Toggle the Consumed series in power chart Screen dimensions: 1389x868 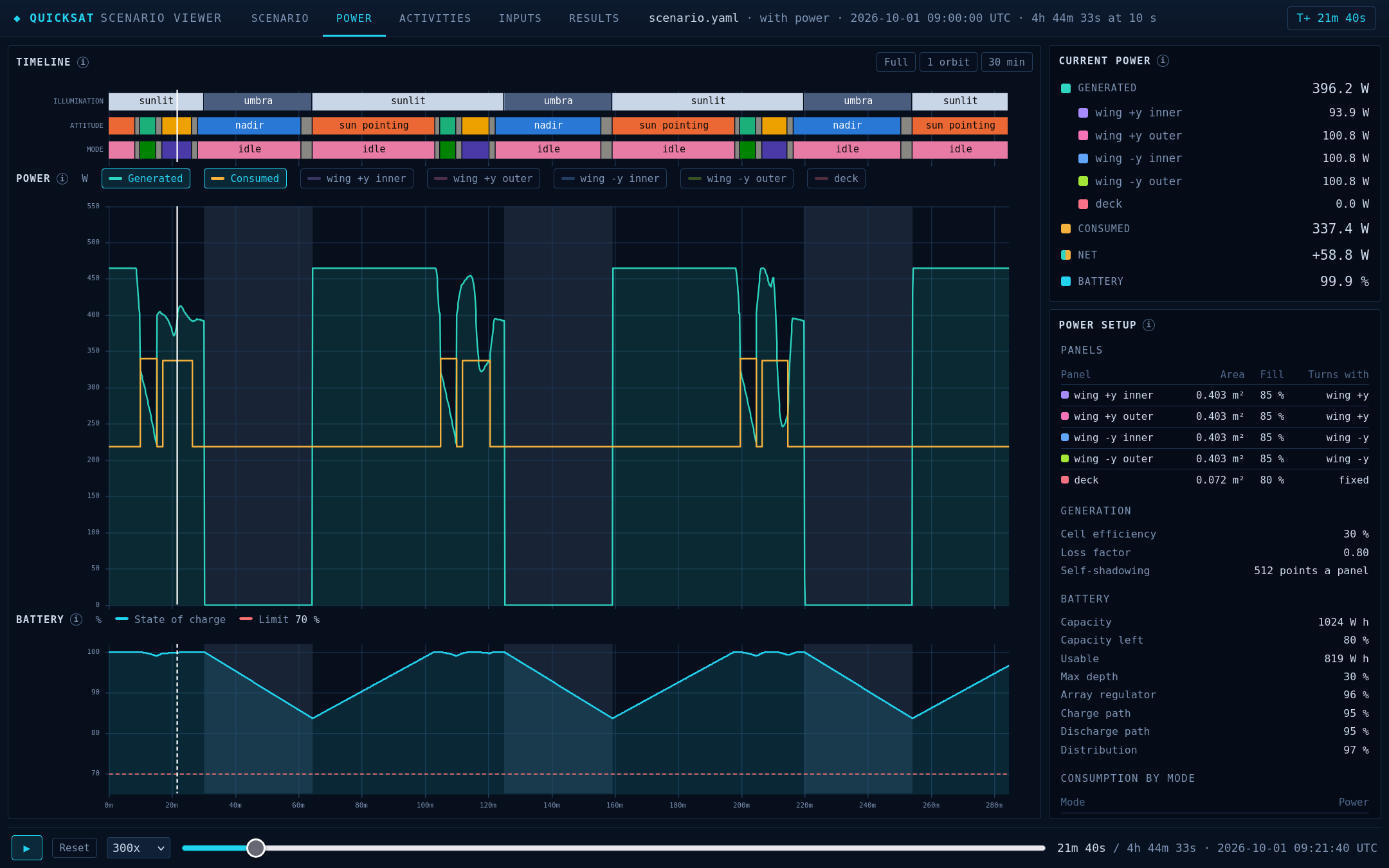[245, 179]
